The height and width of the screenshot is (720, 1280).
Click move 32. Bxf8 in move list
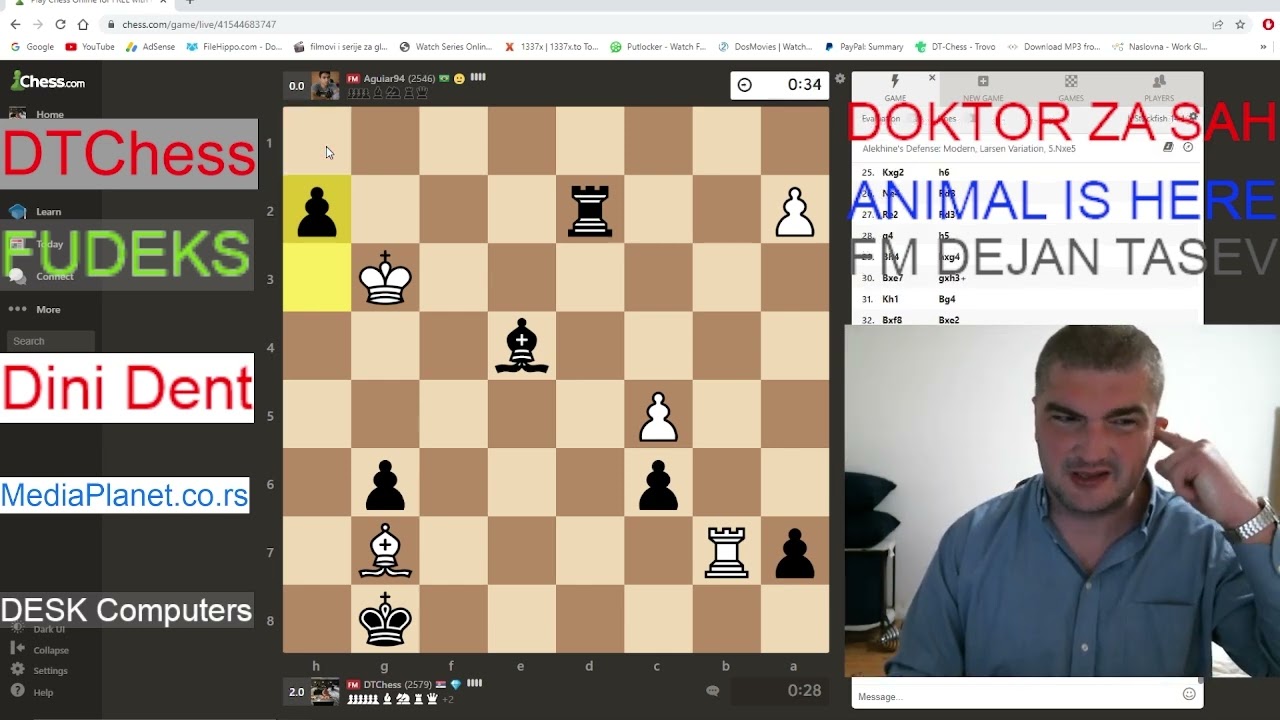point(892,320)
